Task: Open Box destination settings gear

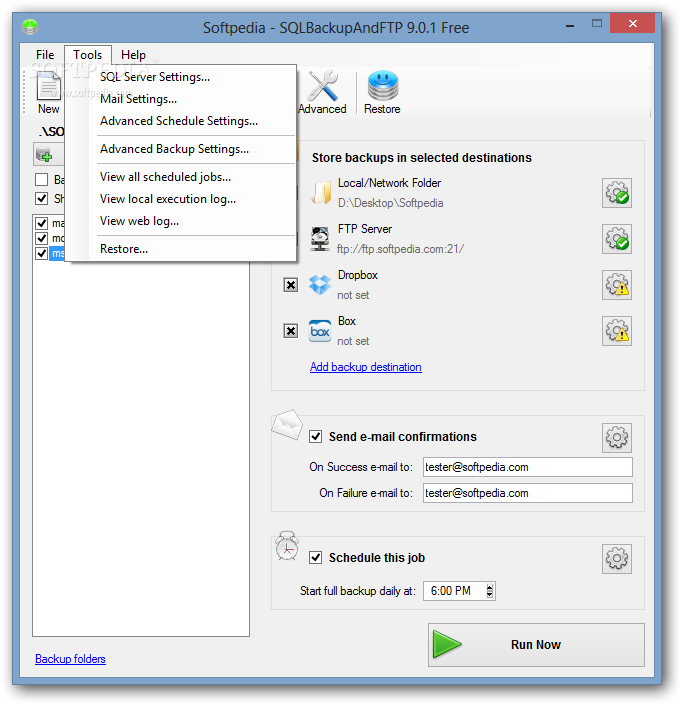Action: 617,331
